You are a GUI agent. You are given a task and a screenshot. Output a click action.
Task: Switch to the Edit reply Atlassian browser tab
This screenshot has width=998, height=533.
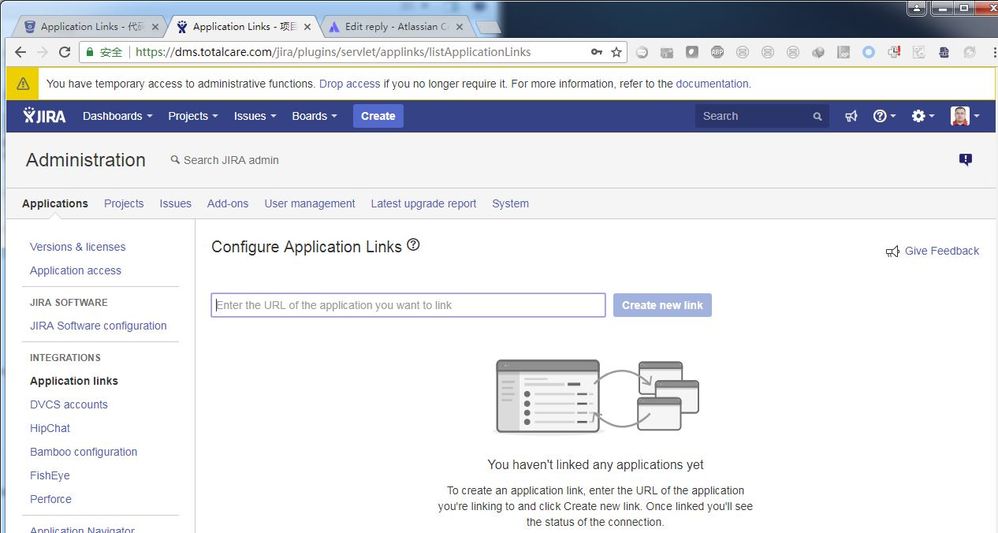pyautogui.click(x=396, y=27)
